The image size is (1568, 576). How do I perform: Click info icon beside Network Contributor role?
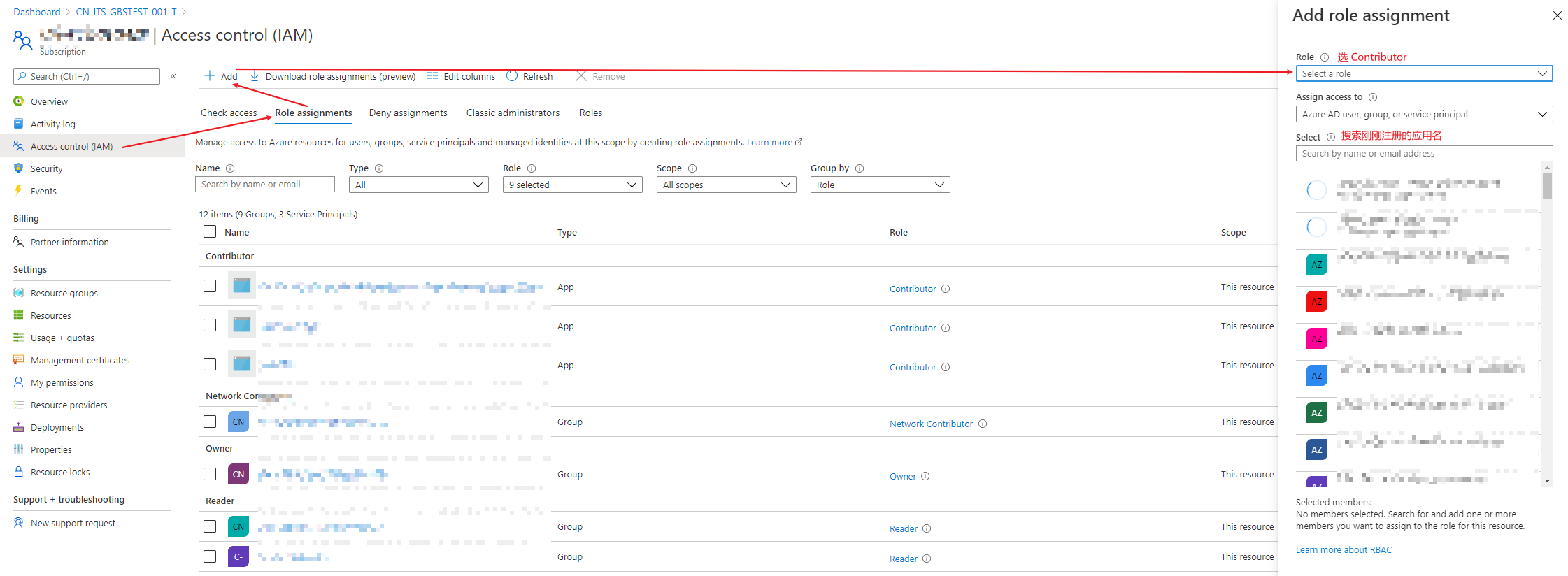pyautogui.click(x=983, y=424)
